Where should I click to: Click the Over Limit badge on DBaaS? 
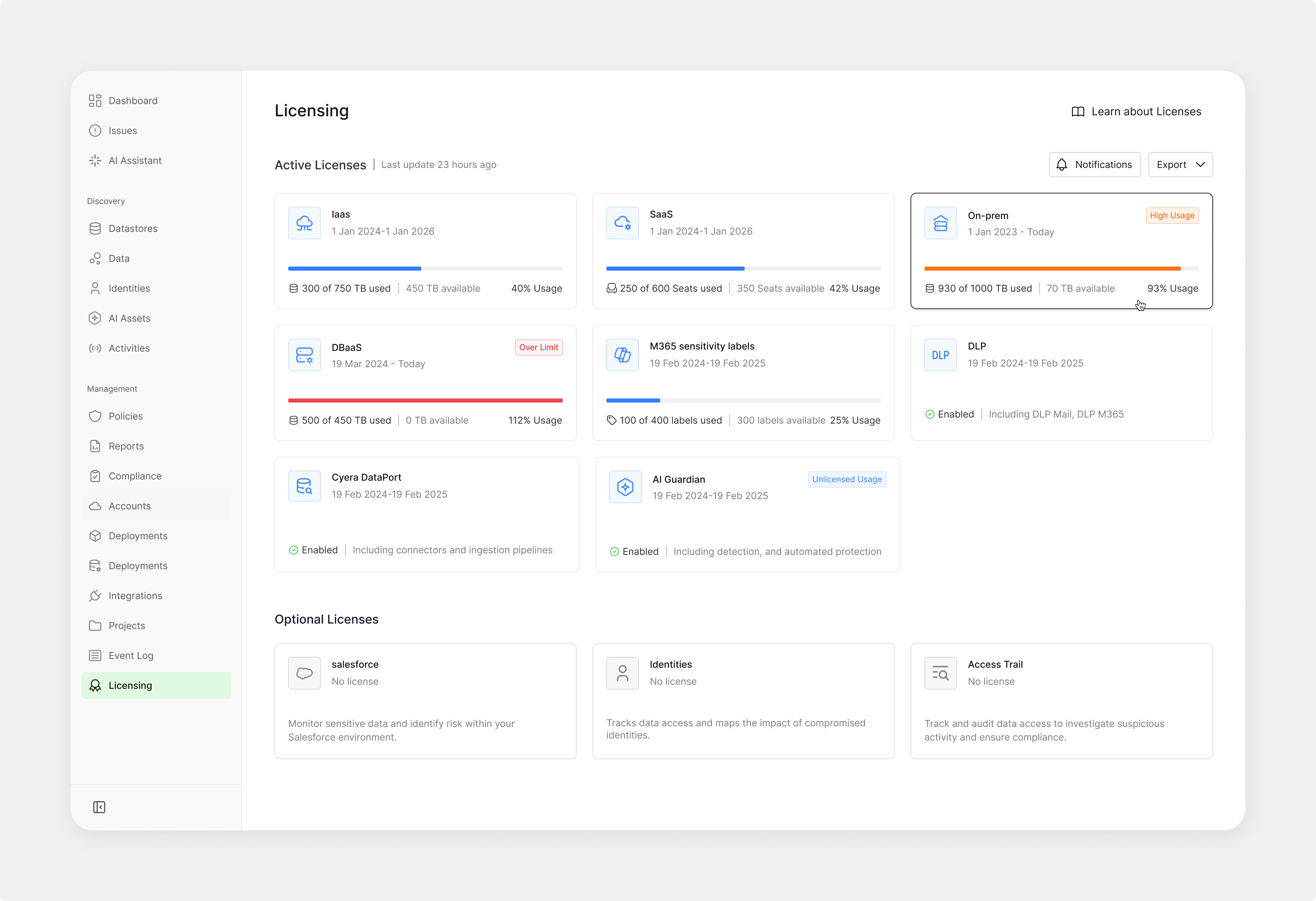(538, 348)
